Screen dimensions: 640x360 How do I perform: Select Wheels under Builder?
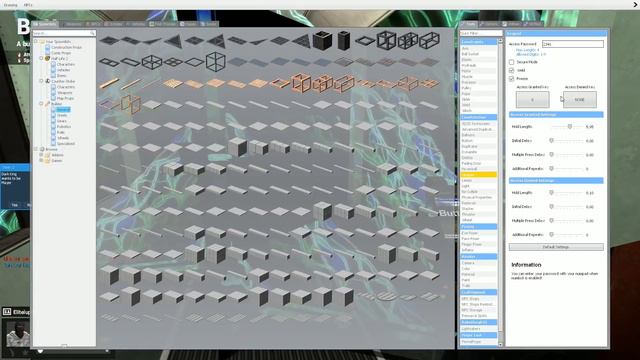(x=63, y=138)
